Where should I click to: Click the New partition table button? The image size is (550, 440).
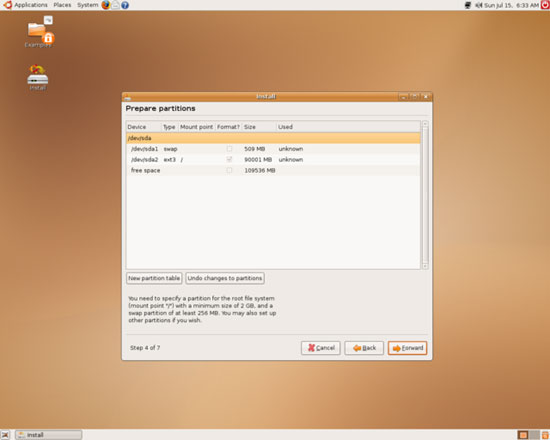pyautogui.click(x=154, y=278)
